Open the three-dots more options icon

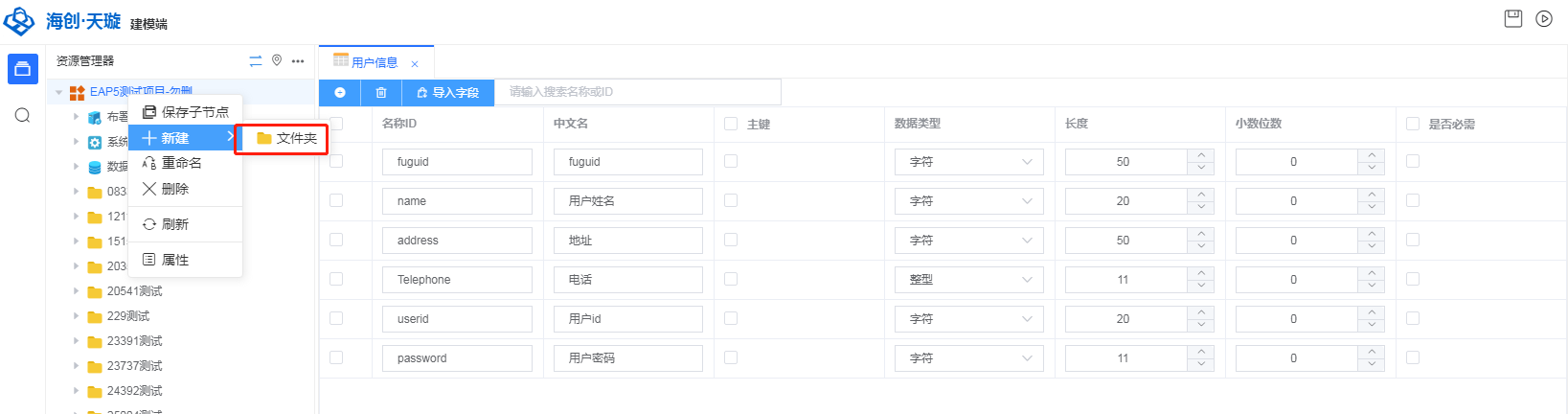(298, 61)
